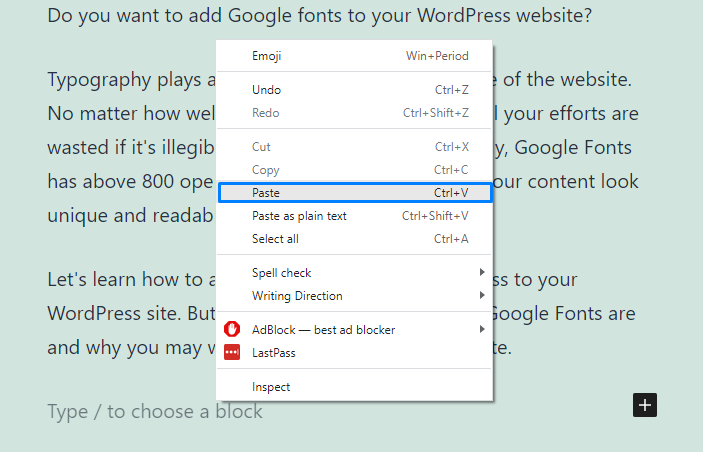
Task: Click the 'Do you want to add Google fonts' paragraph
Action: point(320,16)
